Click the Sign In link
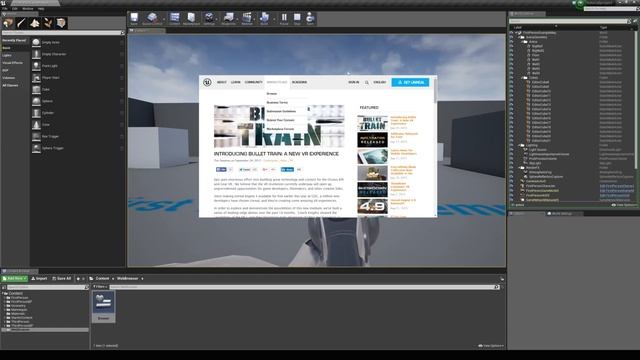Viewport: 640px width, 360px height. point(354,82)
